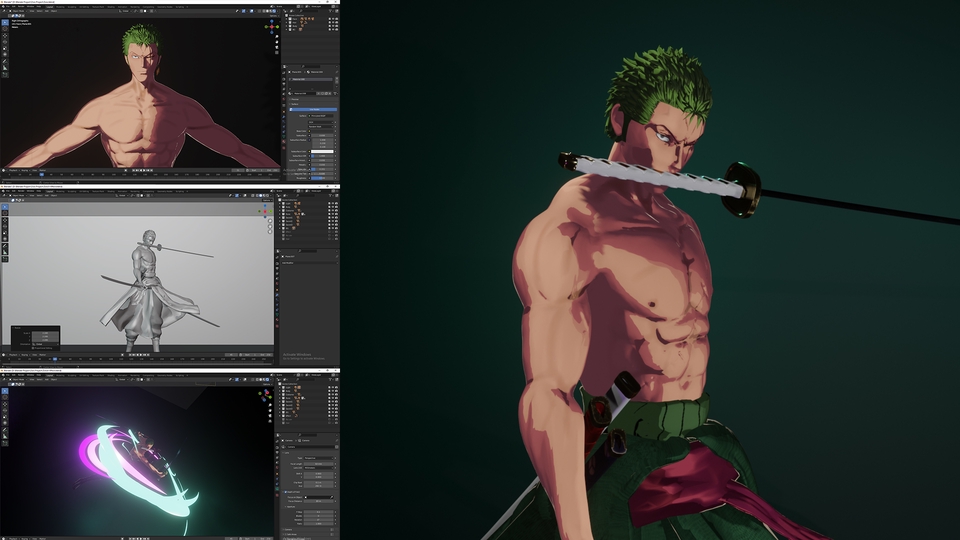Open Marker menu in top window timeline

point(42,170)
